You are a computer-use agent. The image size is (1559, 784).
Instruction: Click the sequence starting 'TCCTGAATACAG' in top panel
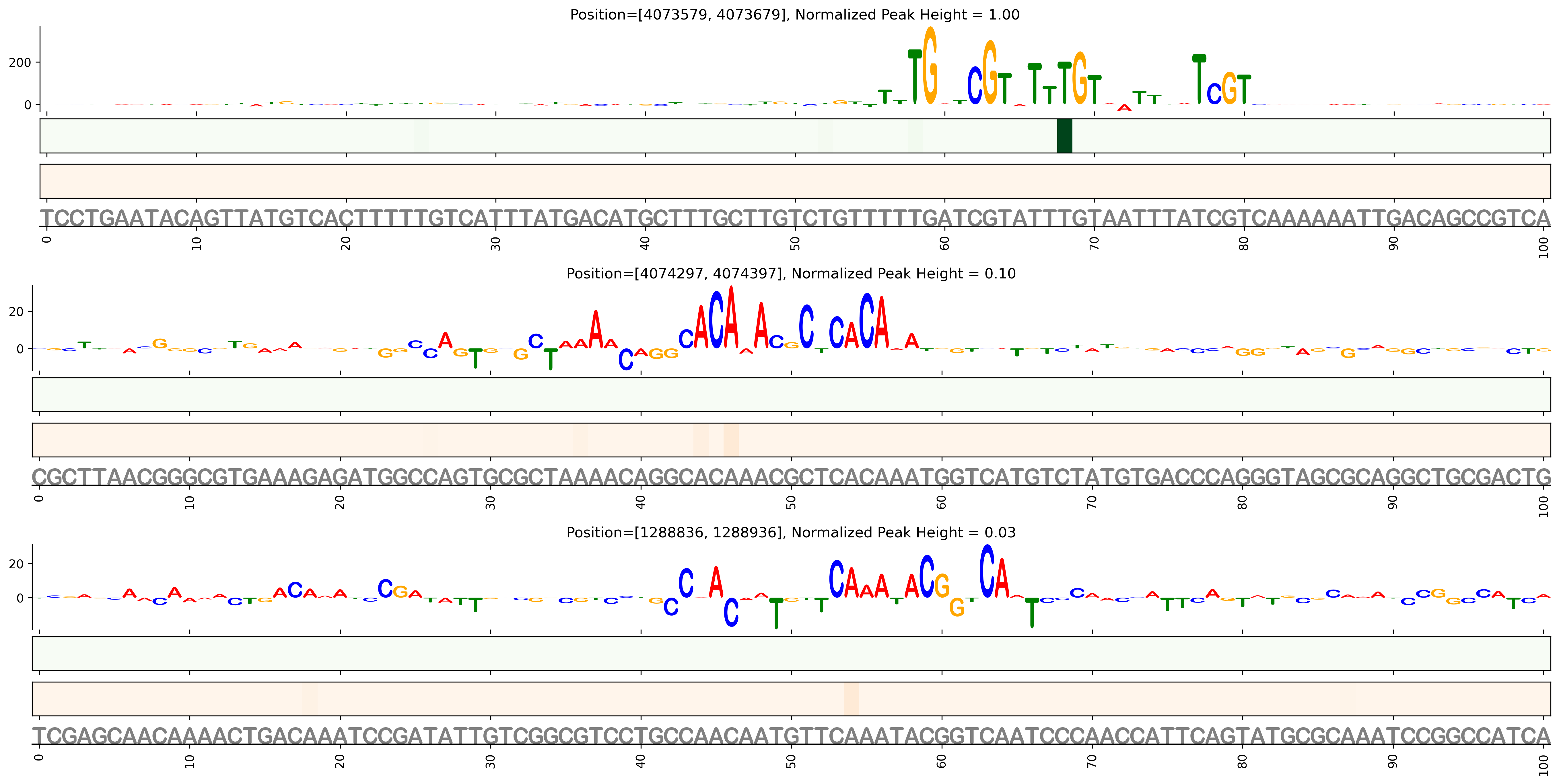[795, 218]
